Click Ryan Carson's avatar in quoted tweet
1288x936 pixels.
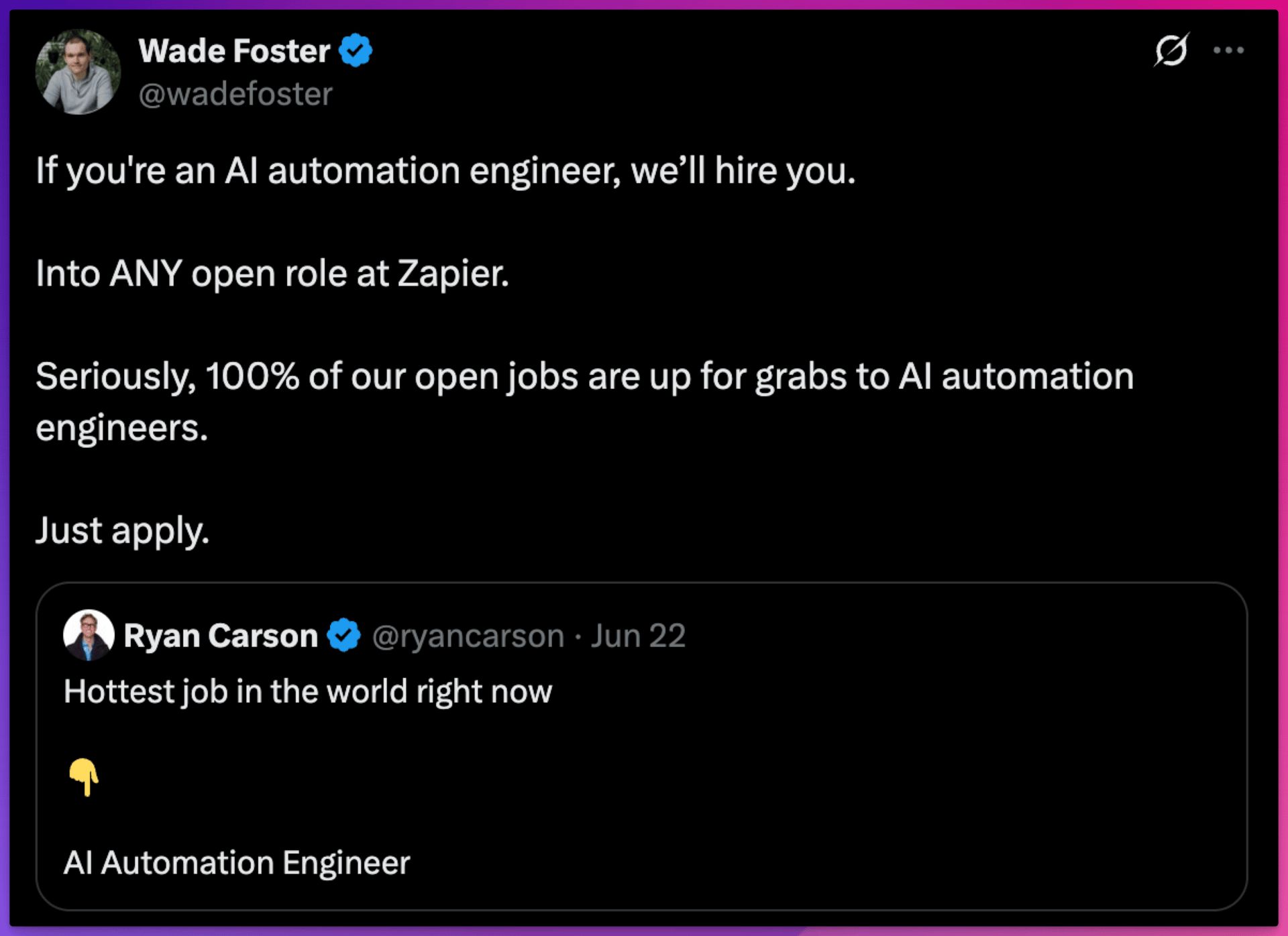[89, 635]
